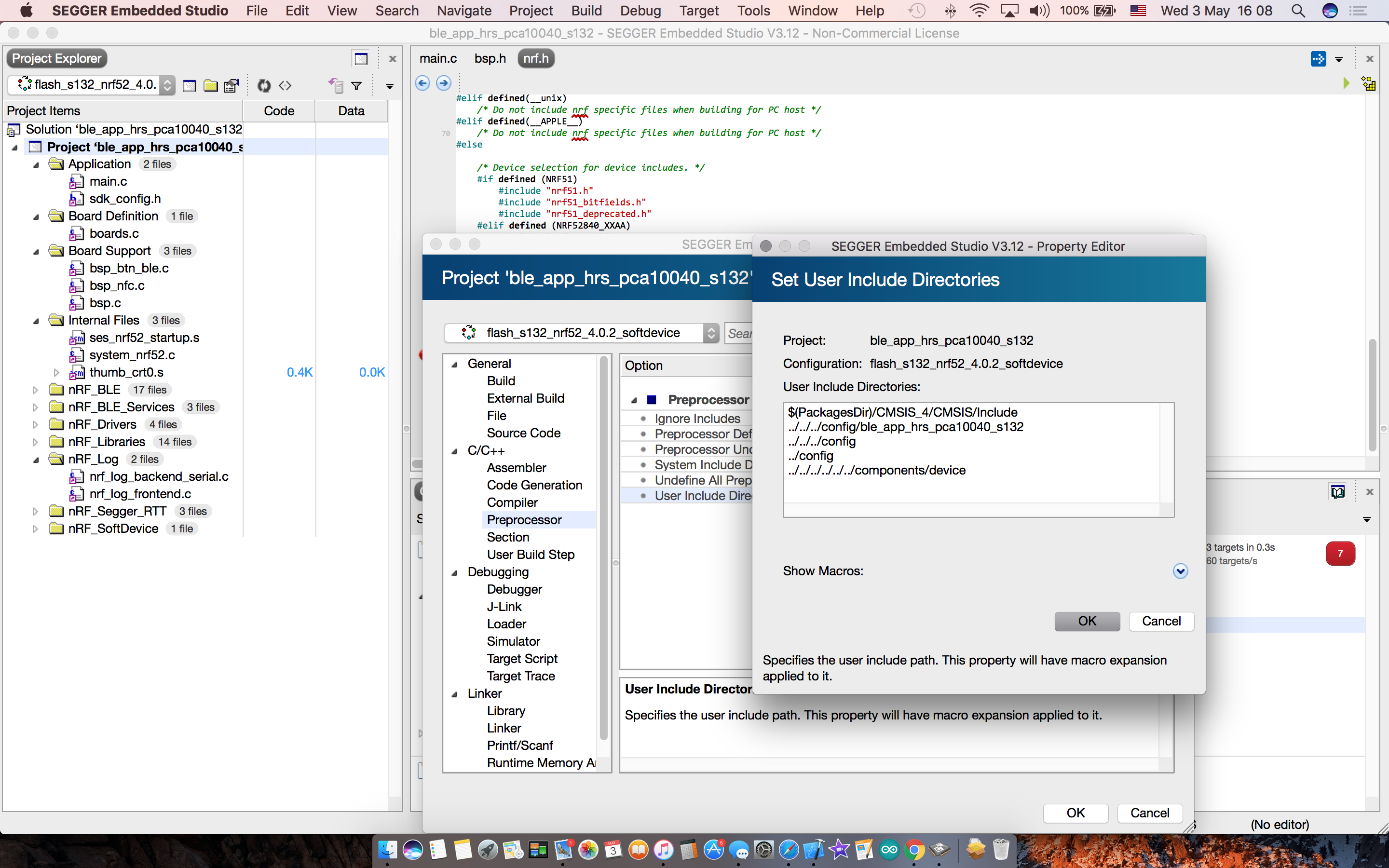The height and width of the screenshot is (868, 1389).
Task: Click the purple-arrow server icon in Project Explorer toolbar
Action: click(x=336, y=85)
